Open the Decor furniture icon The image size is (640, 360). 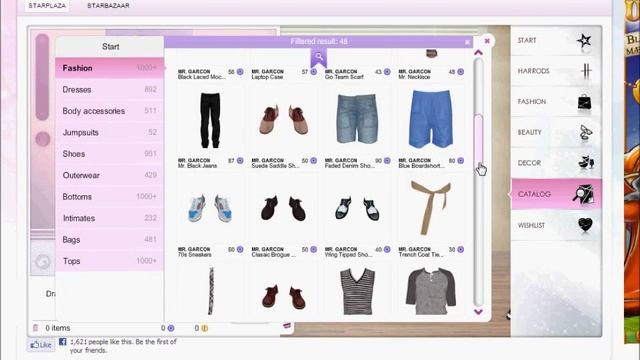[x=586, y=162]
